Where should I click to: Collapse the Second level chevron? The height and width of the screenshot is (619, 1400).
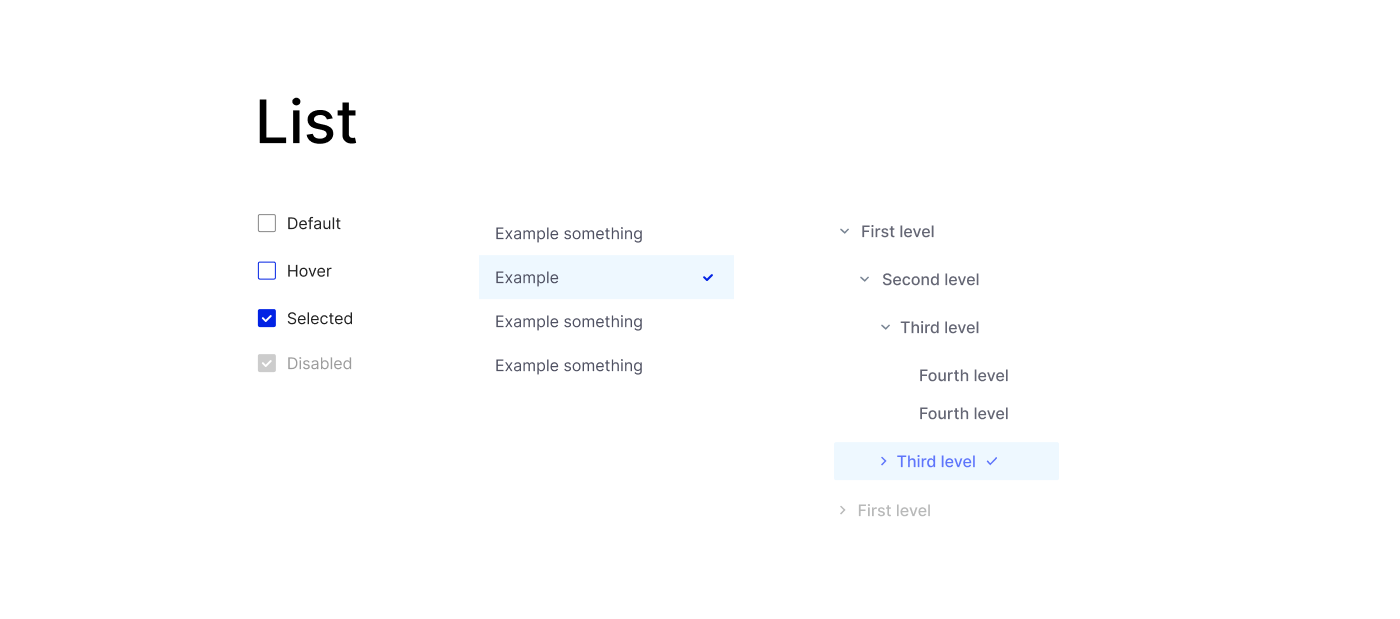click(x=865, y=280)
